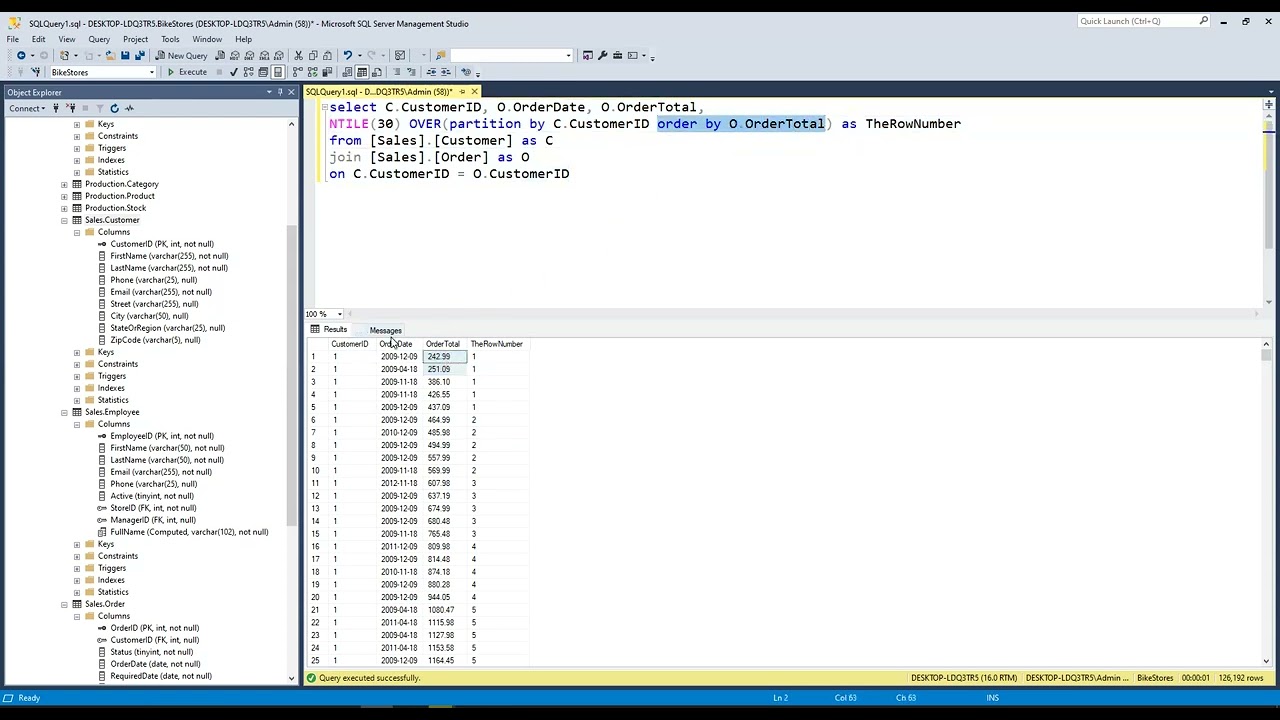Expand the Production.Category table node
The height and width of the screenshot is (720, 1280).
pyautogui.click(x=64, y=184)
